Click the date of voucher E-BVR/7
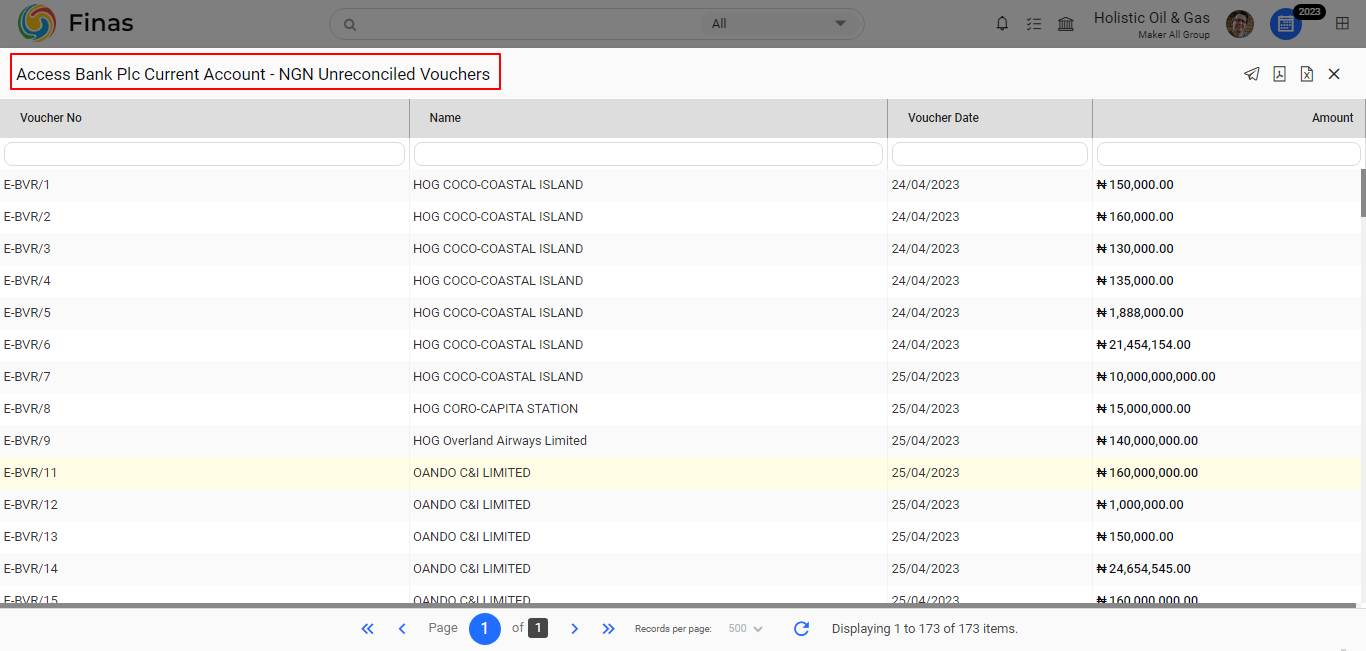This screenshot has width=1366, height=651. (x=925, y=377)
